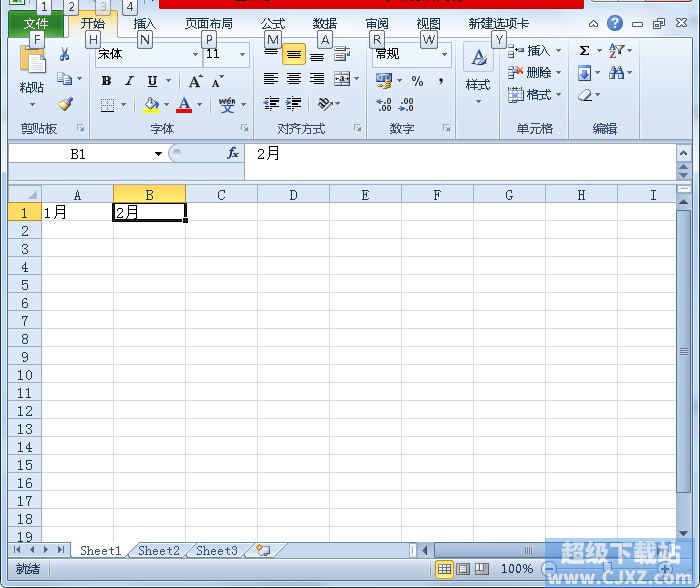Click AutoSum sigma icon
Image resolution: width=700 pixels, height=588 pixels.
pyautogui.click(x=584, y=50)
